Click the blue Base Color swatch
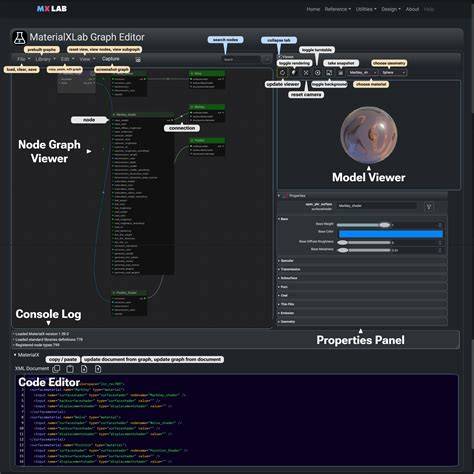 pos(391,234)
